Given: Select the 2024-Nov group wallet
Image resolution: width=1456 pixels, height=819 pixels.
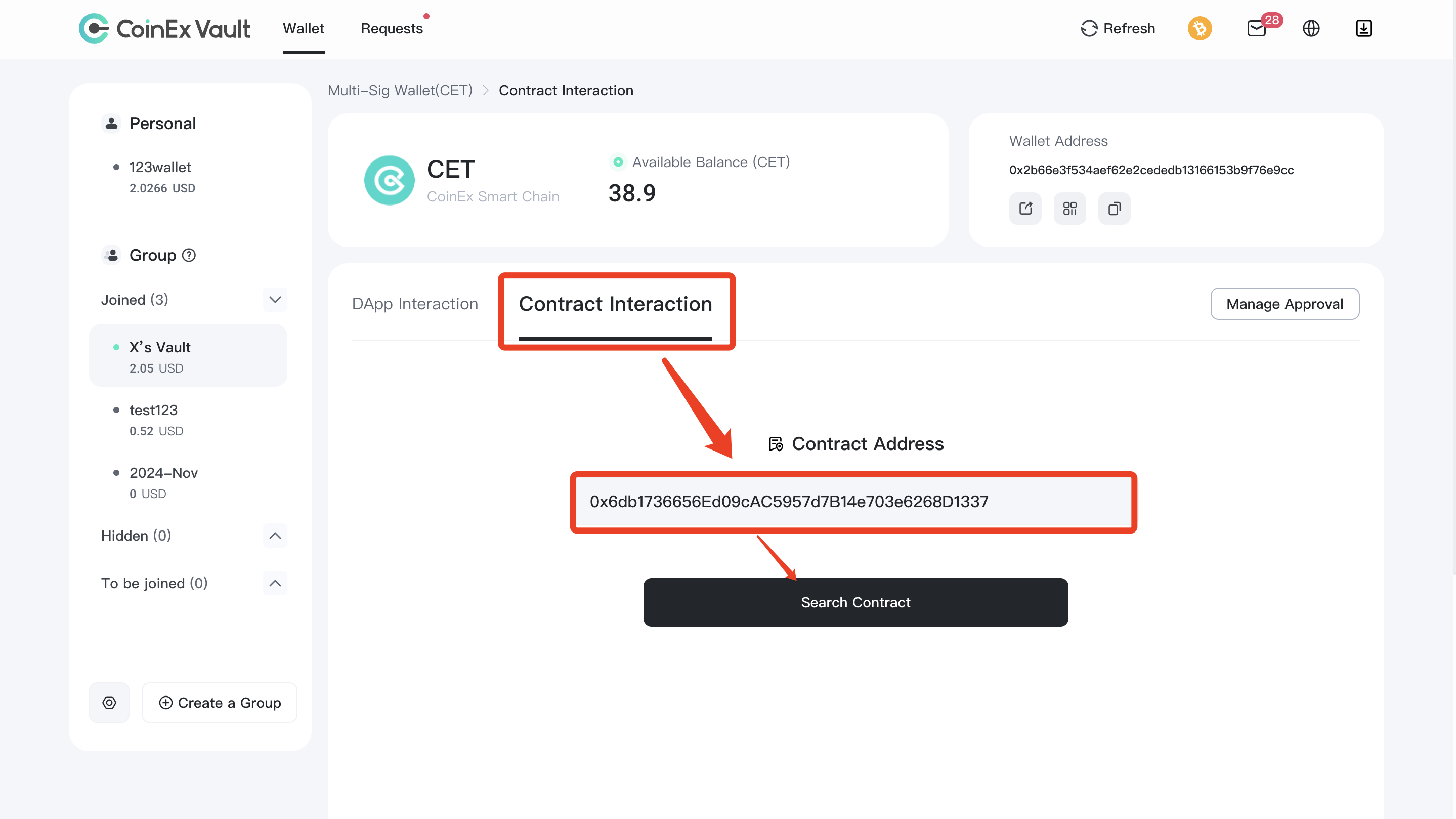Looking at the screenshot, I should coord(188,482).
